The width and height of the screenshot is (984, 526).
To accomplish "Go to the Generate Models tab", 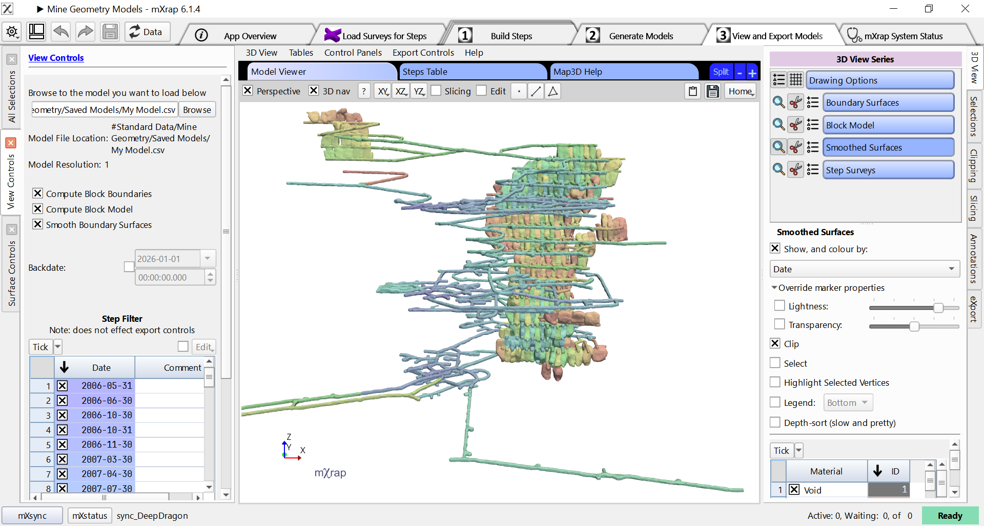I will [x=640, y=35].
